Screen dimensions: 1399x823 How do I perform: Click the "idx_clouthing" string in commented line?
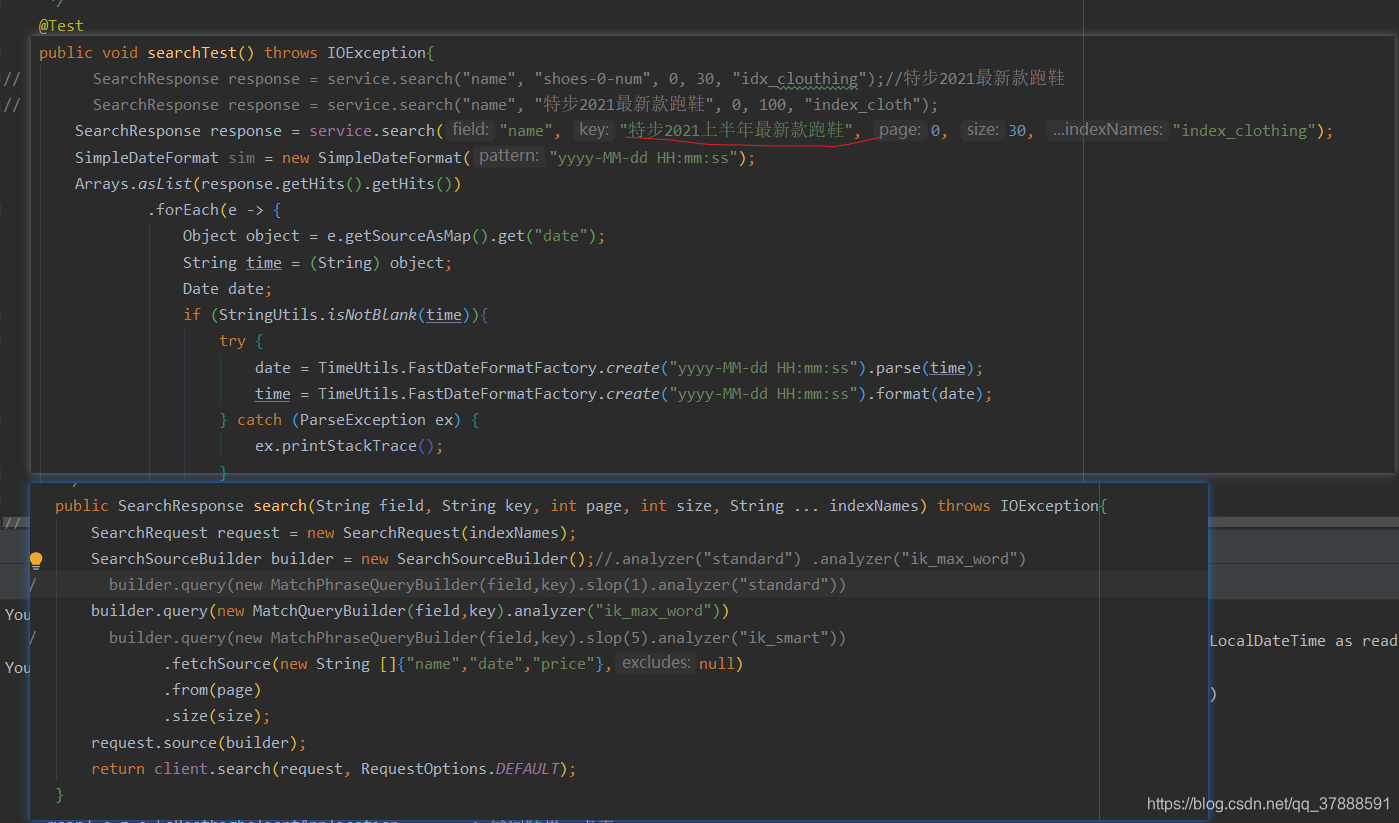[795, 79]
